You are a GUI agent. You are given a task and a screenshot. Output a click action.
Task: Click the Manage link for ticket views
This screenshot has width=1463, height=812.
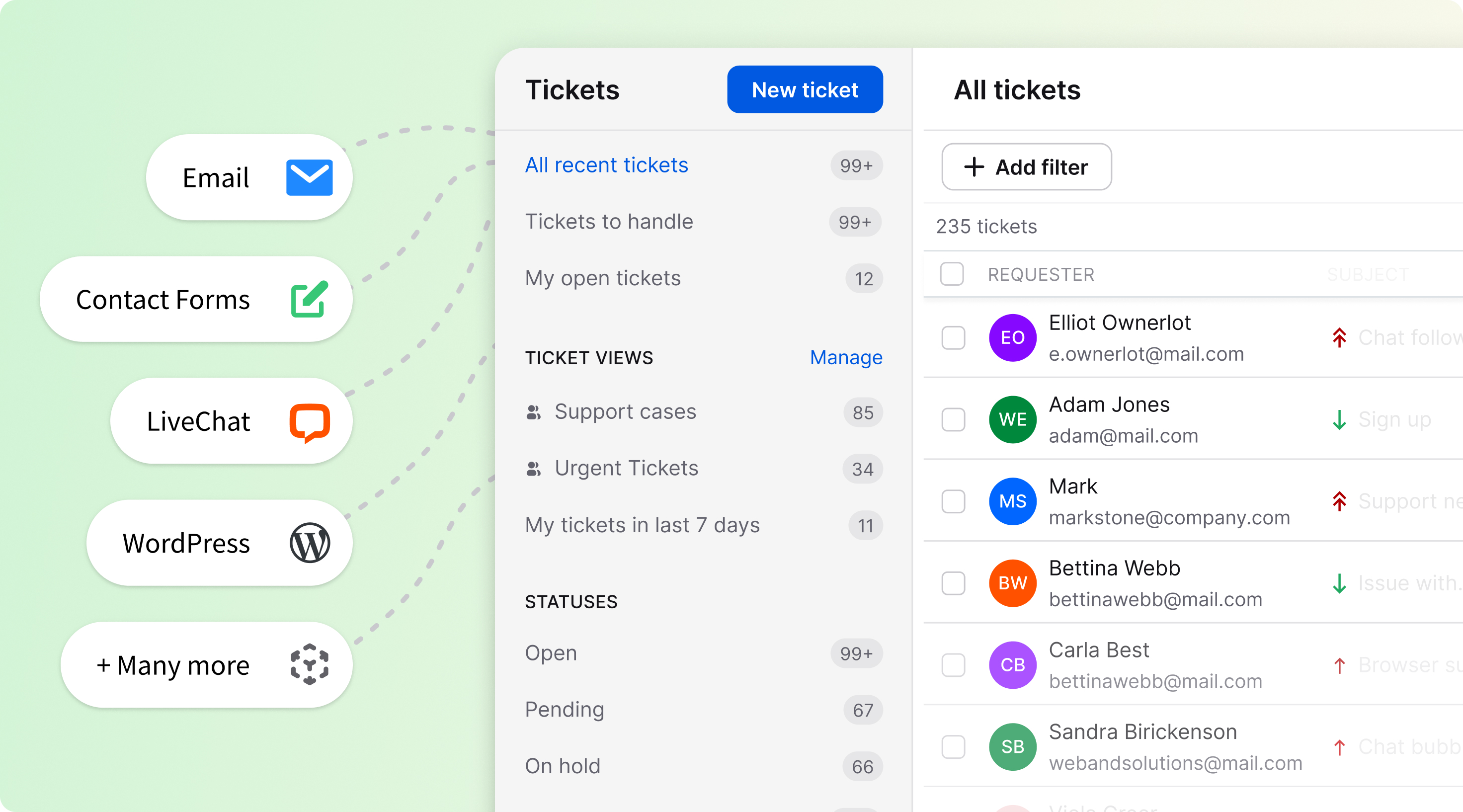pyautogui.click(x=846, y=358)
